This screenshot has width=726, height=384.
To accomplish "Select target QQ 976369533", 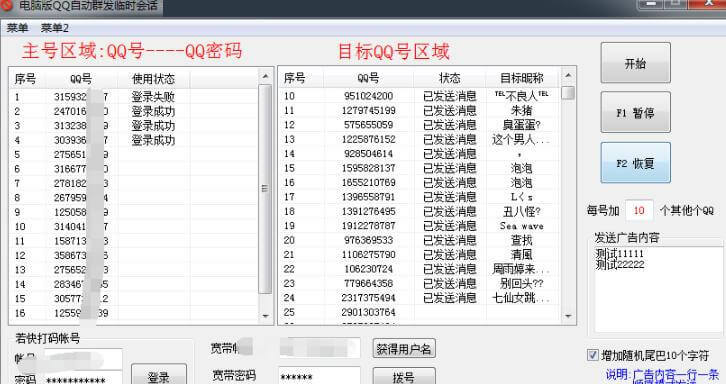I will click(369, 240).
